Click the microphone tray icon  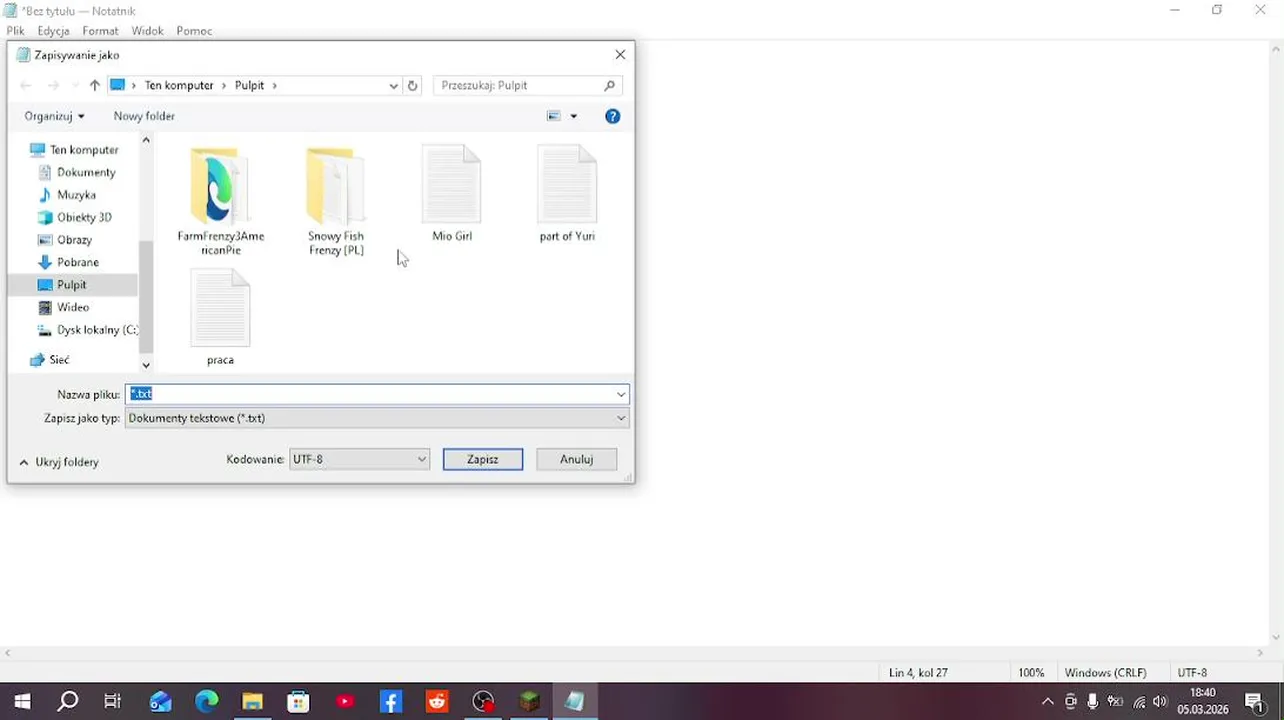(1093, 702)
